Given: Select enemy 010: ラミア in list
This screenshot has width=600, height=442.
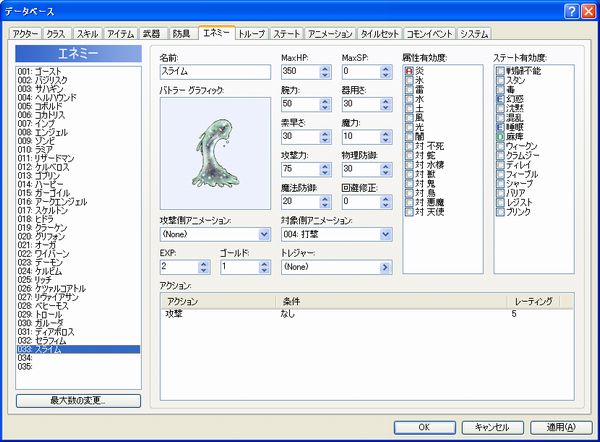Looking at the screenshot, I should coord(78,149).
